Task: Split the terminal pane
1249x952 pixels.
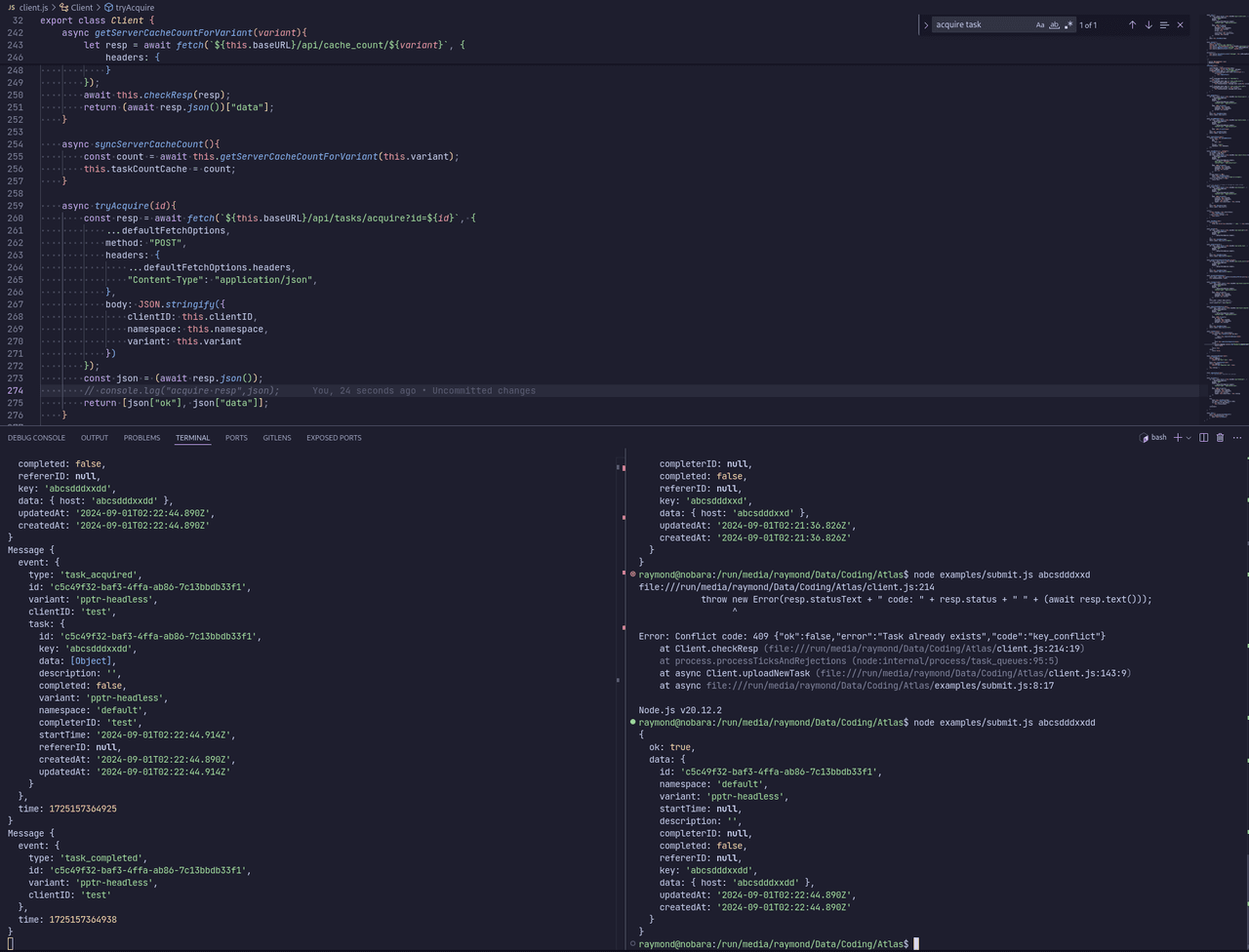Action: coord(1204,438)
